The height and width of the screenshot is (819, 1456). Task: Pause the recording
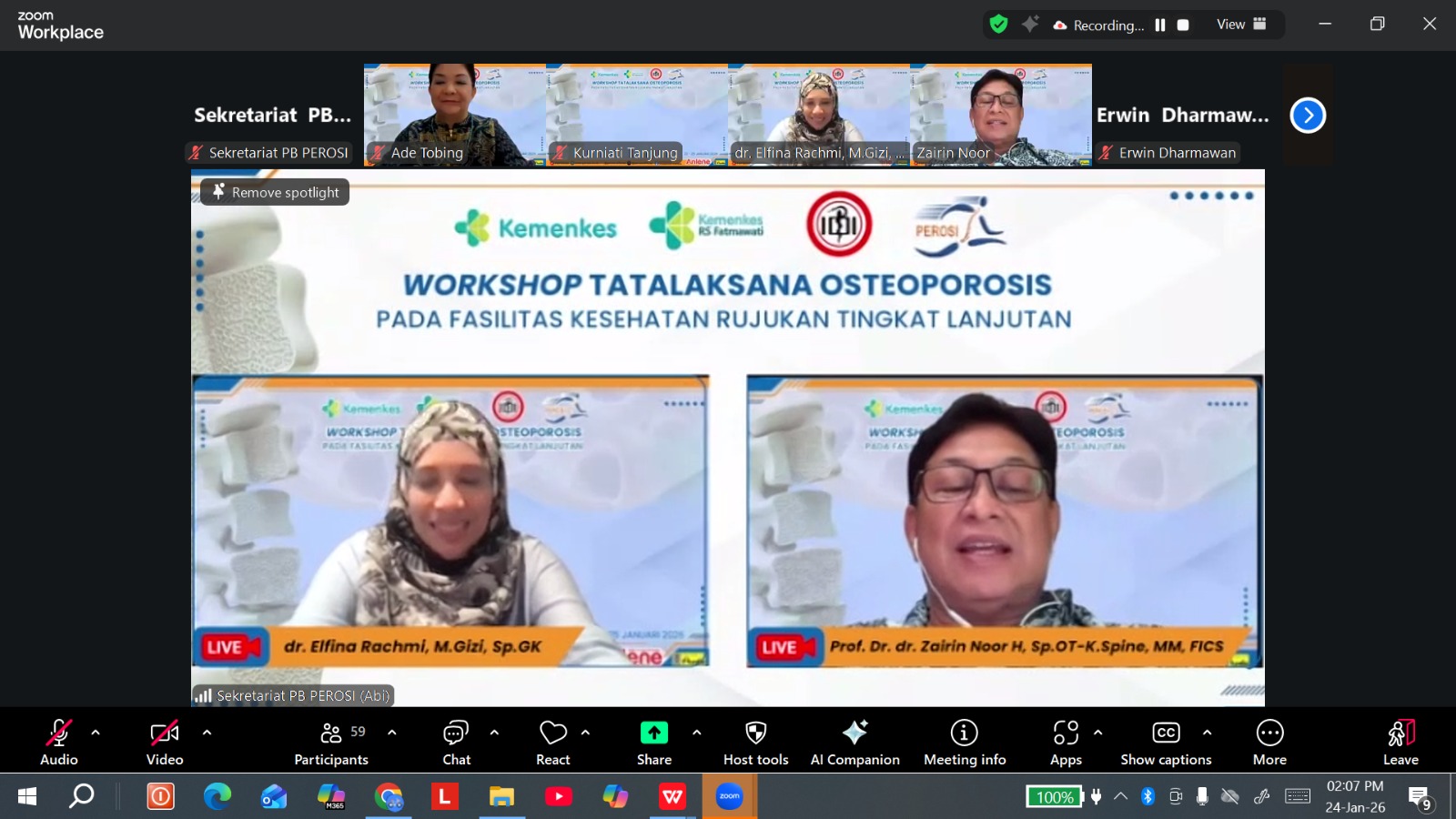click(x=1160, y=25)
